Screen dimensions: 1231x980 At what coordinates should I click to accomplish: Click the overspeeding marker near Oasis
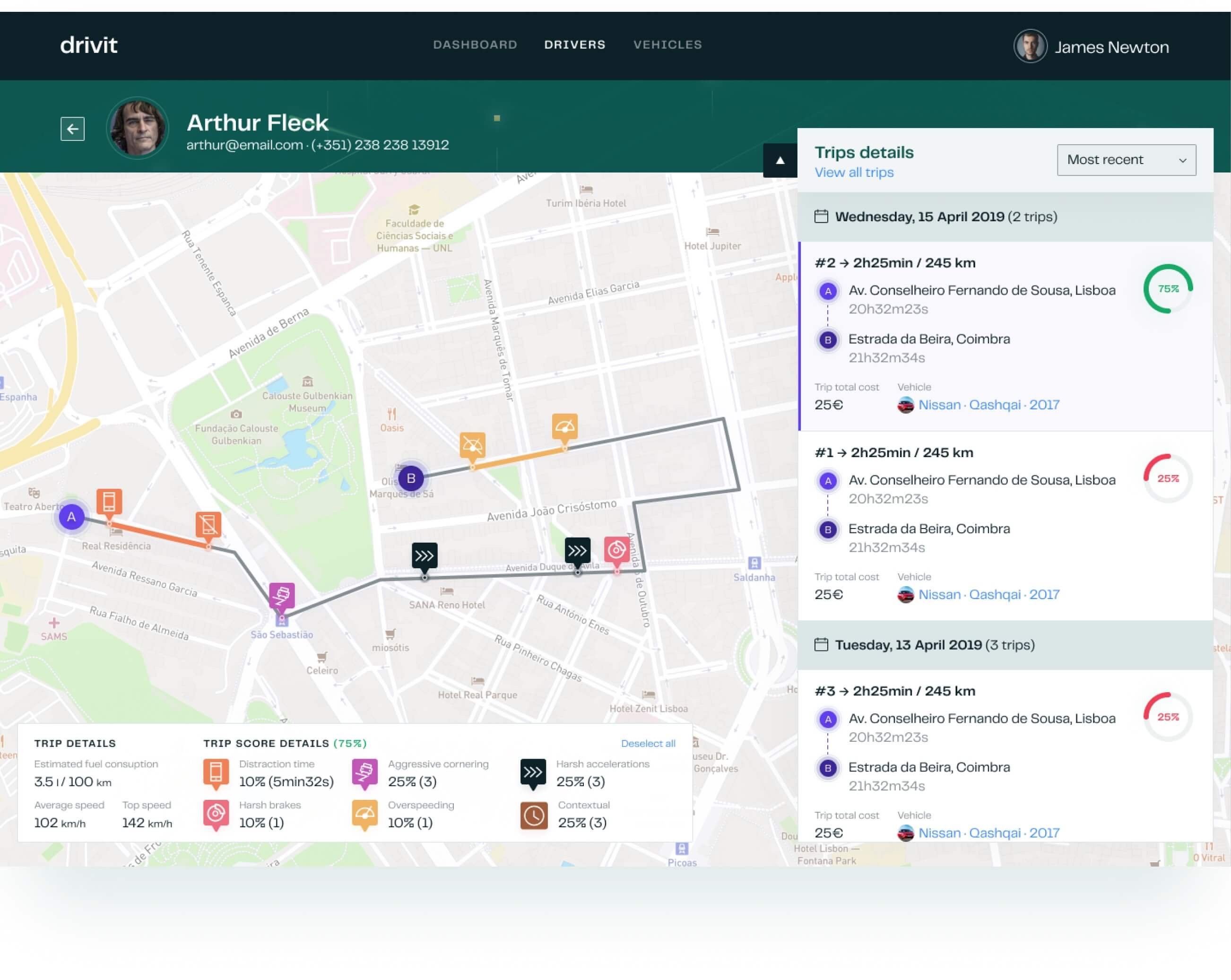pyautogui.click(x=472, y=445)
